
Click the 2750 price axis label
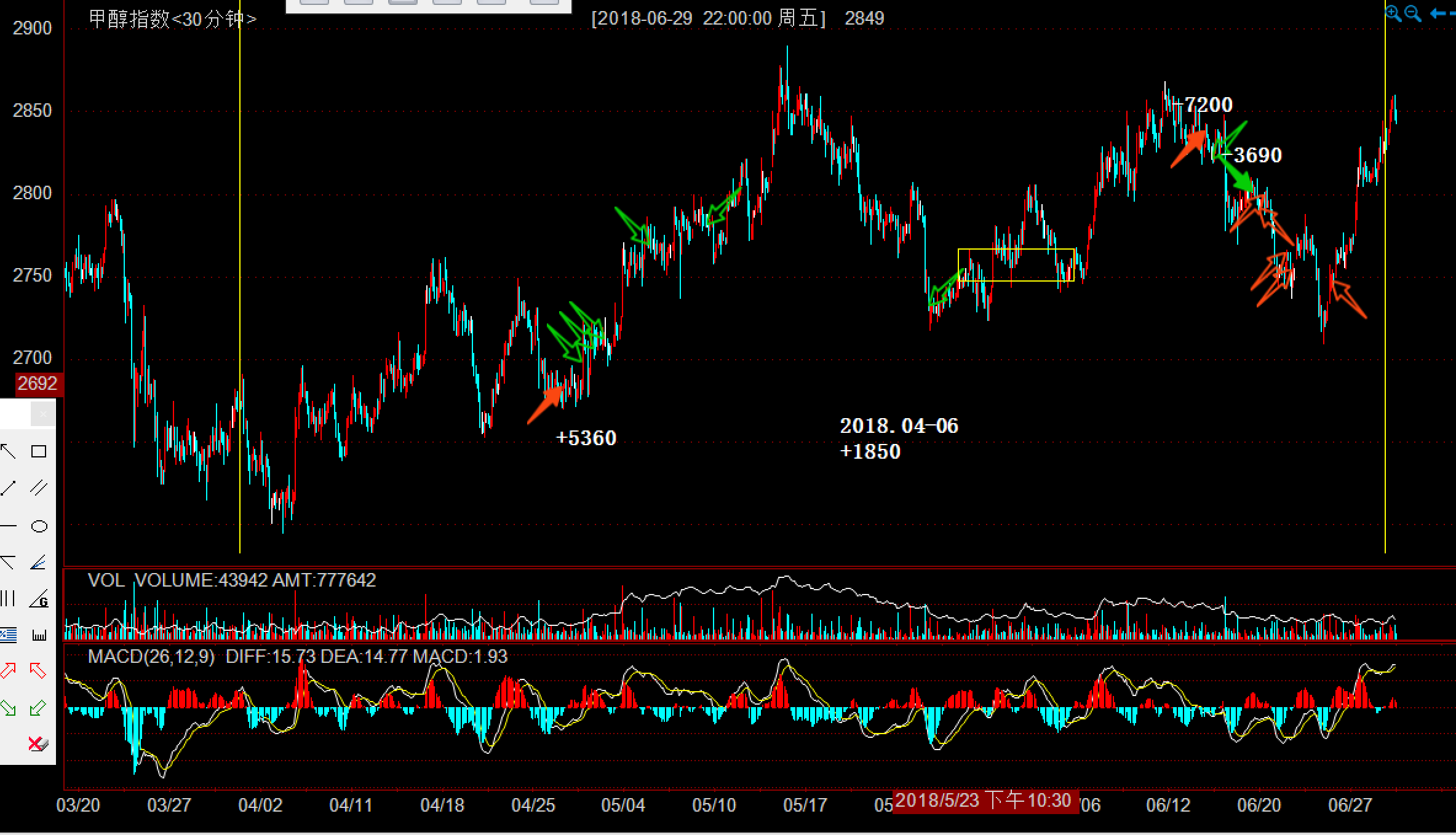[x=33, y=275]
